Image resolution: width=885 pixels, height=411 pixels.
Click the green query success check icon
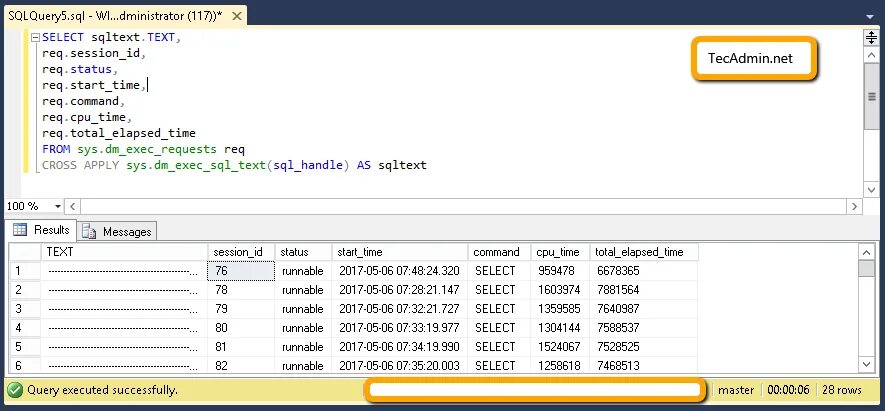15,390
